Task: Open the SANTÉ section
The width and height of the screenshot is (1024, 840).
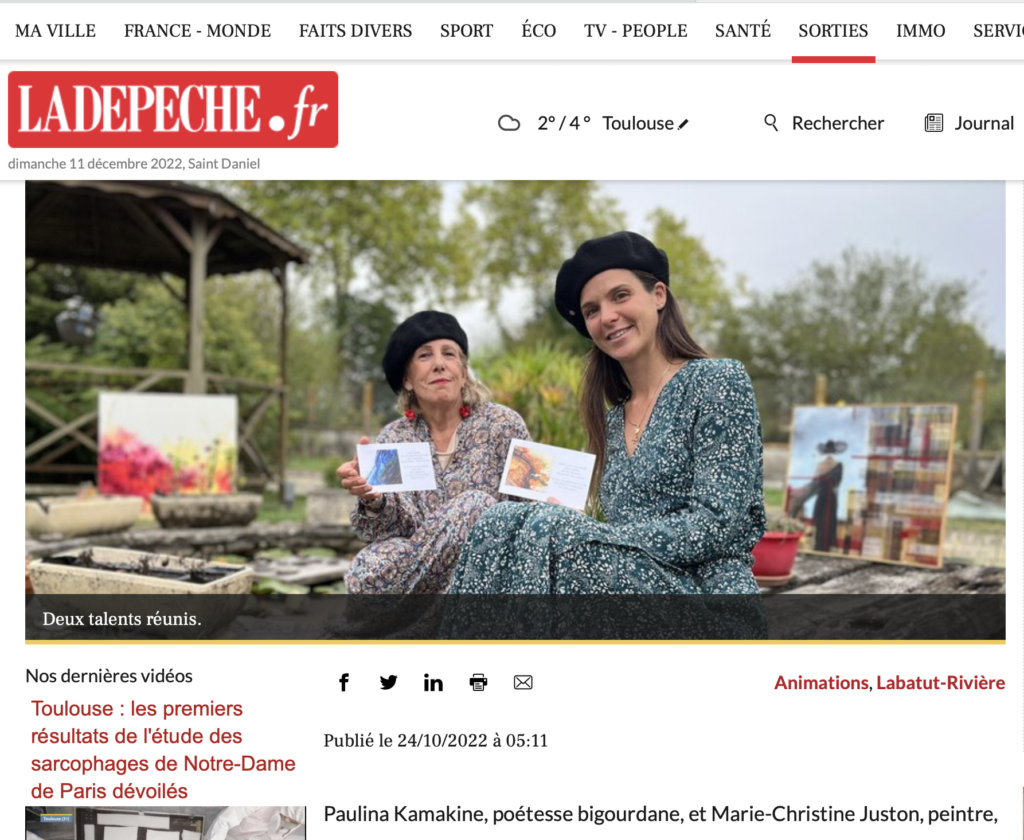Action: pos(743,30)
